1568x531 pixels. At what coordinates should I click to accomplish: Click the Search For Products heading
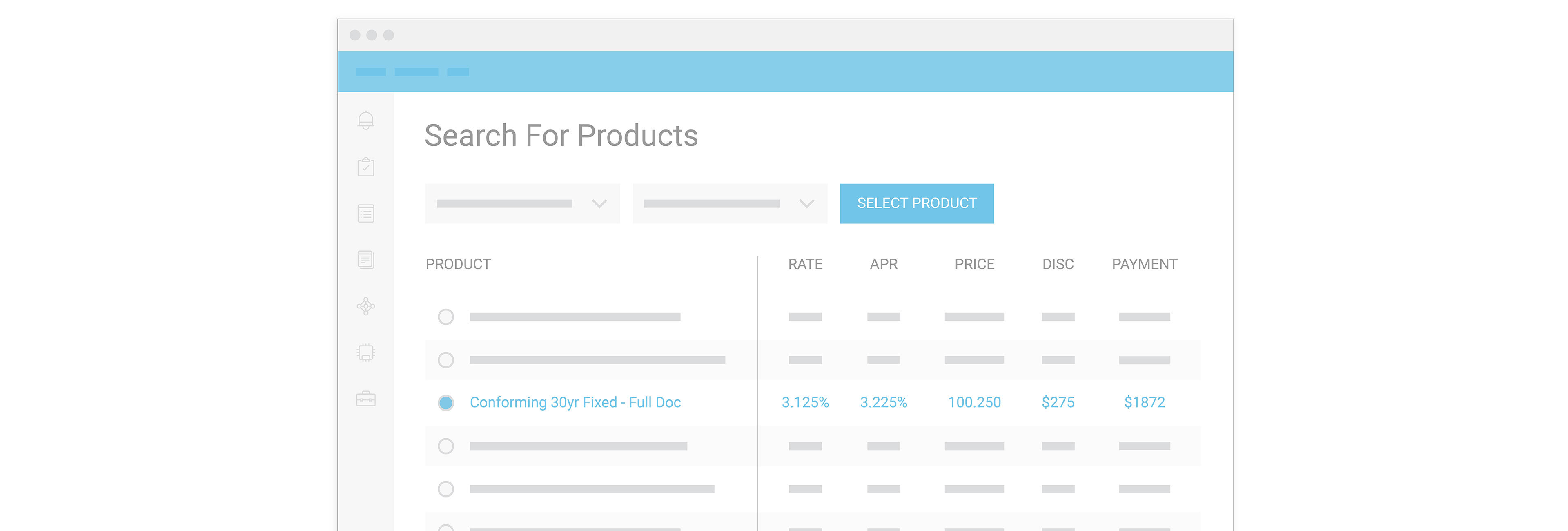561,135
